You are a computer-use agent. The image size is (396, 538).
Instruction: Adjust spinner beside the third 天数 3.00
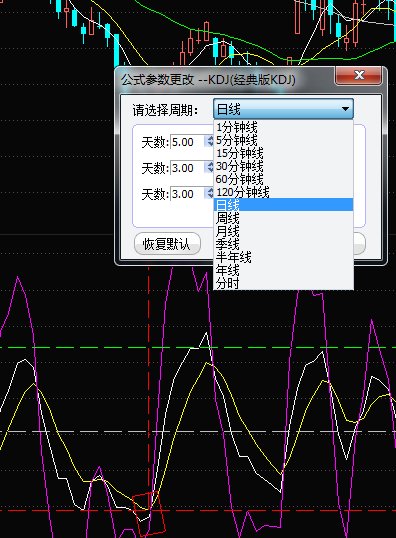(x=210, y=194)
